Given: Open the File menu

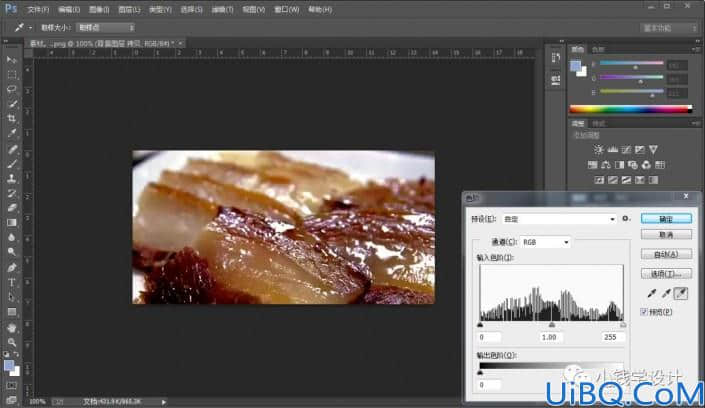Looking at the screenshot, I should tap(38, 9).
